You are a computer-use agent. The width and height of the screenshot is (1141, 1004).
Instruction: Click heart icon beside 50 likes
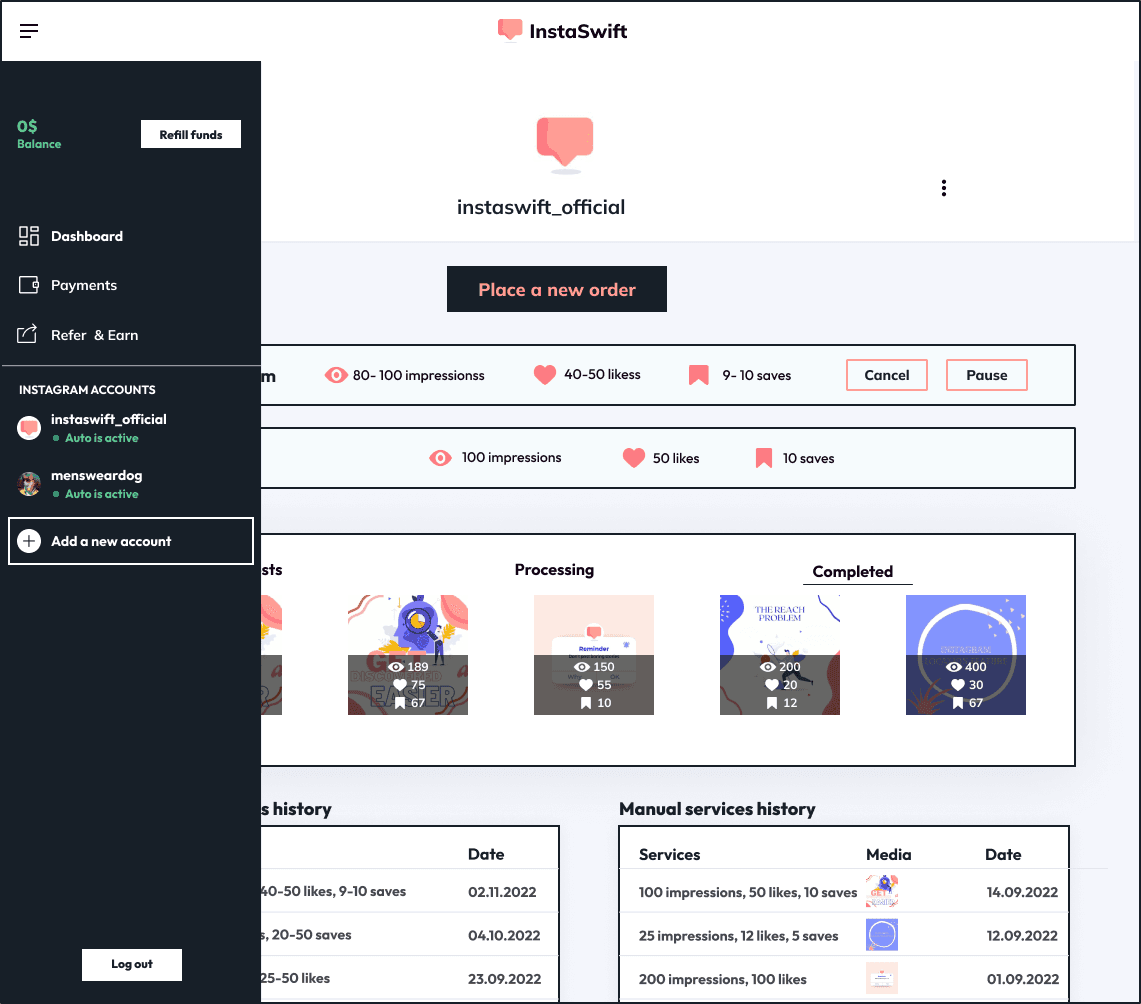point(634,458)
